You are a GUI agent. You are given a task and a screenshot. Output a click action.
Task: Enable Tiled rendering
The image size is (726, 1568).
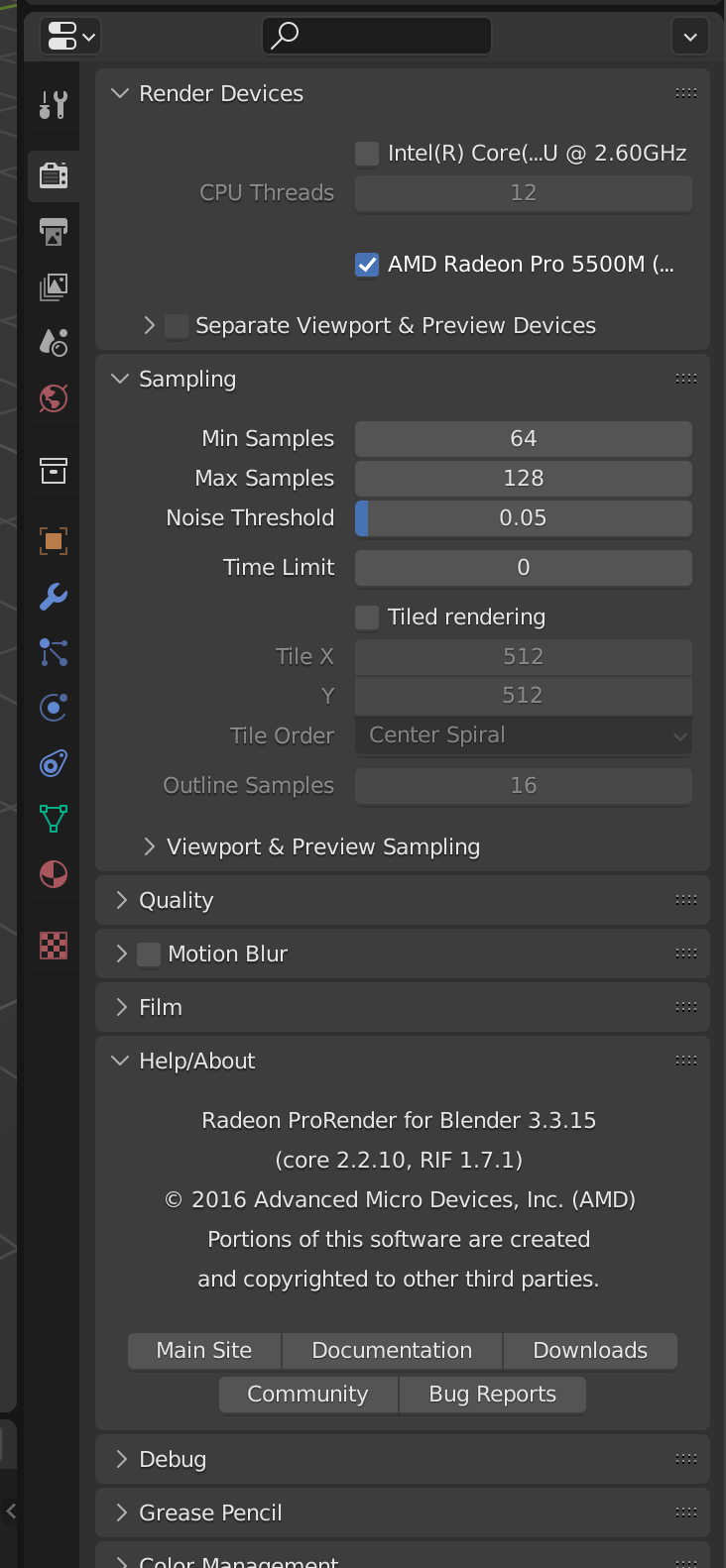click(366, 616)
